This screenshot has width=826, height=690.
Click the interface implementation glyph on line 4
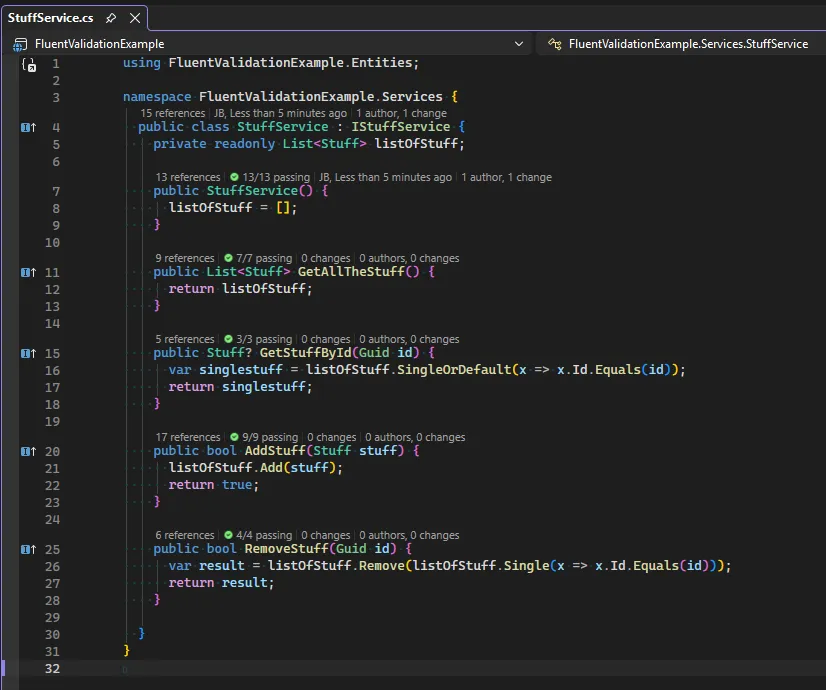coord(28,128)
